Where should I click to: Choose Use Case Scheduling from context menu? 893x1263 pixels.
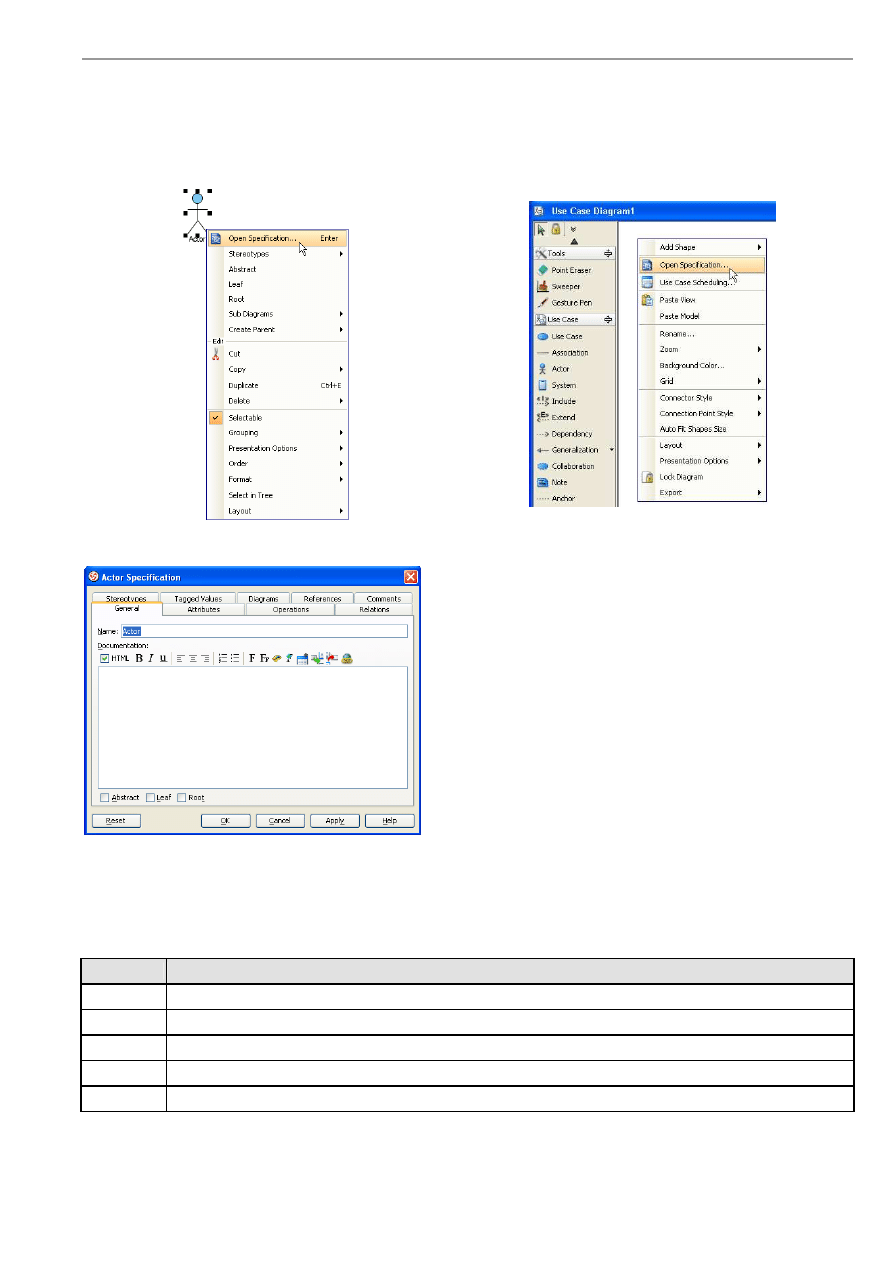(x=695, y=282)
